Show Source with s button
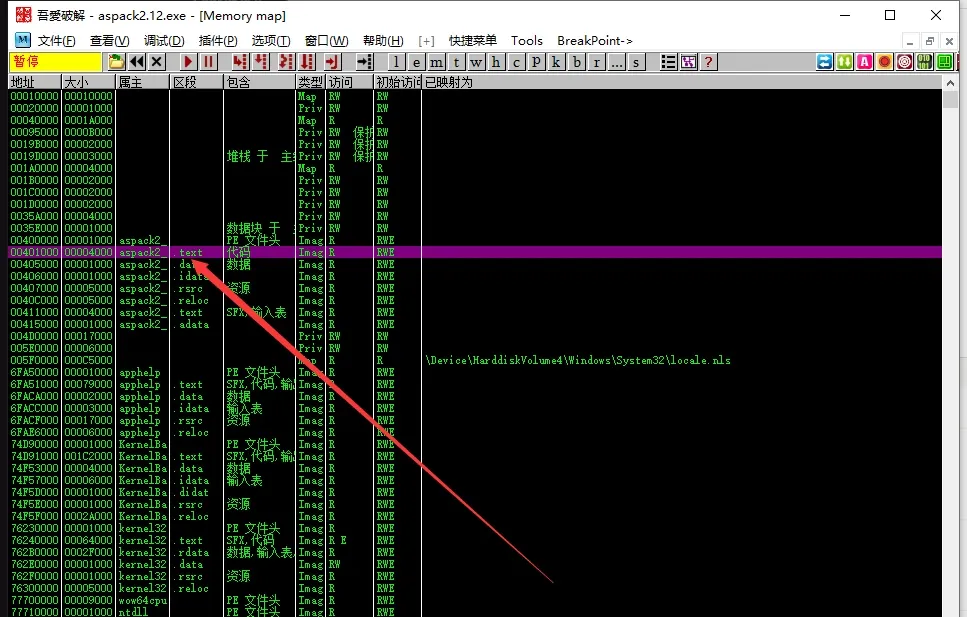The width and height of the screenshot is (967, 617). pos(636,62)
